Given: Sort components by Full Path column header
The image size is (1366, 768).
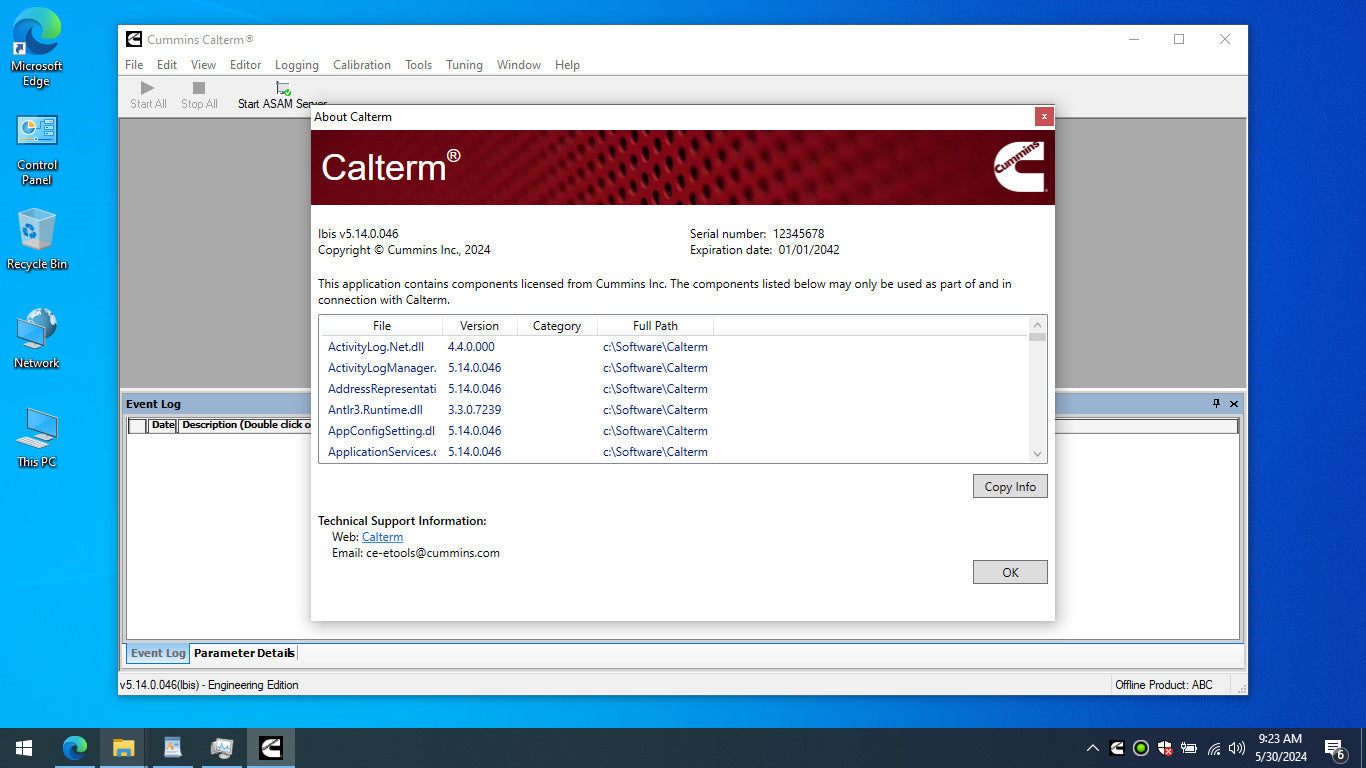Looking at the screenshot, I should [655, 326].
